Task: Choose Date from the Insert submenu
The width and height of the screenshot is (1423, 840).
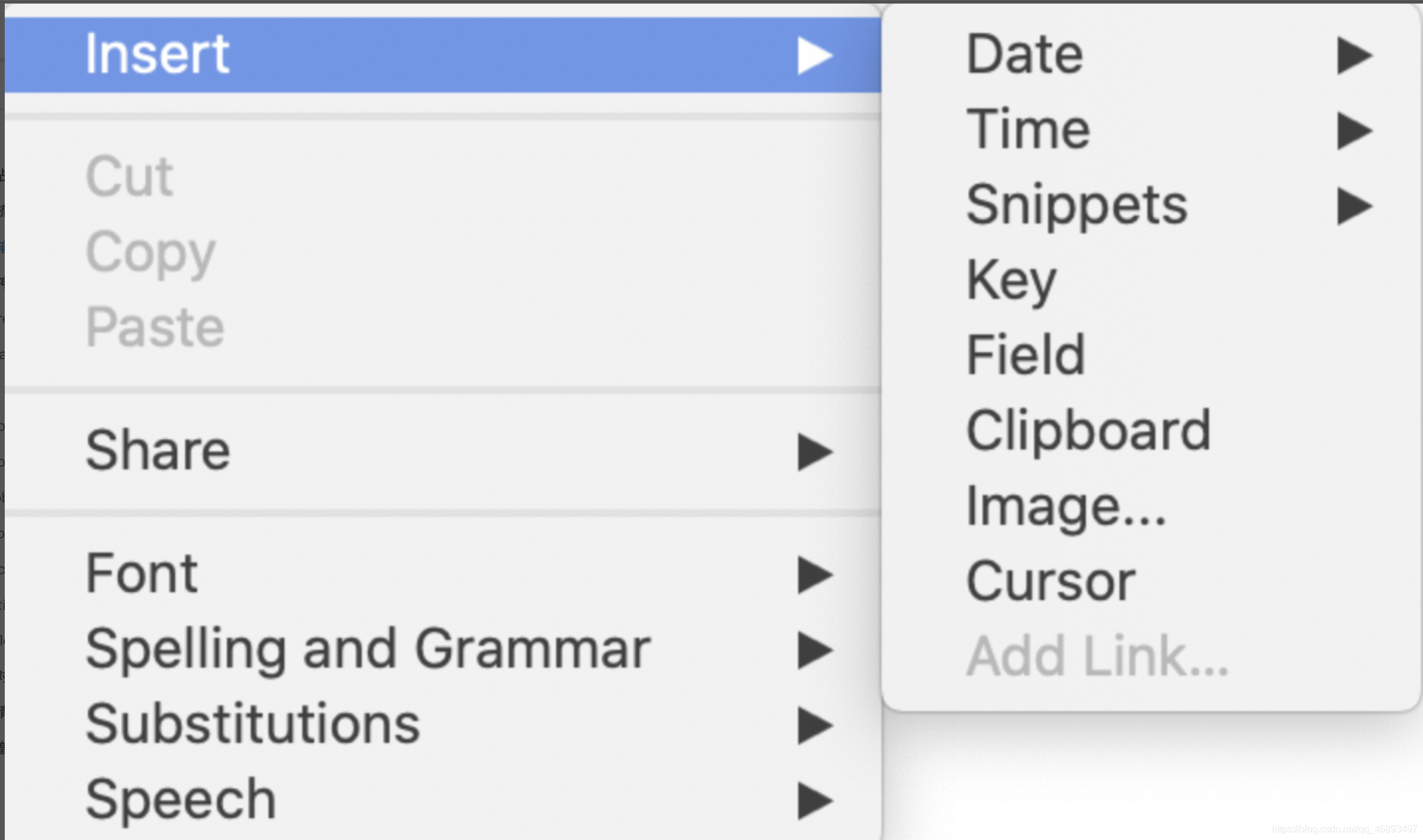Action: (x=1024, y=54)
